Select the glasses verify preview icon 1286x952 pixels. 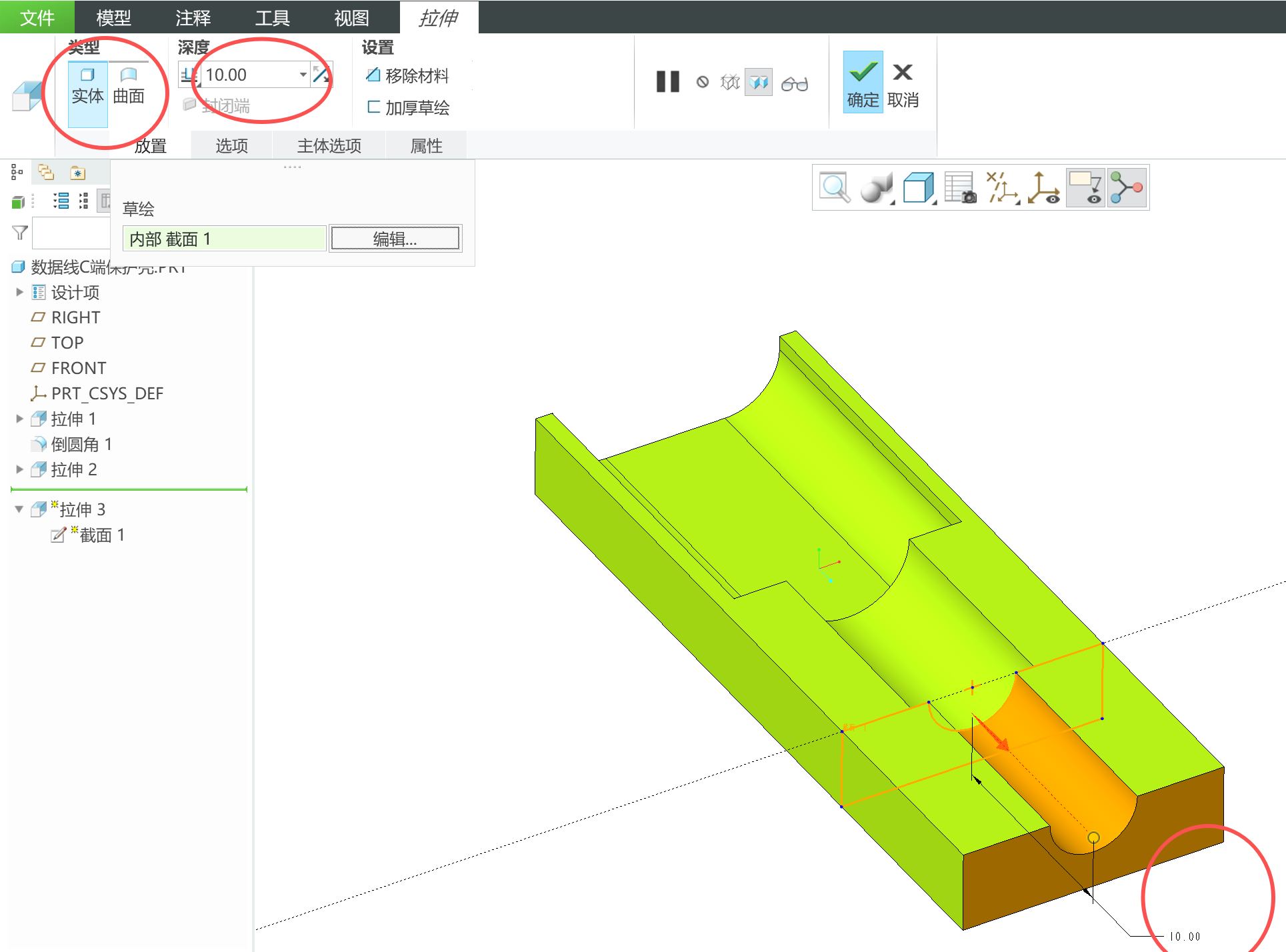[x=794, y=83]
